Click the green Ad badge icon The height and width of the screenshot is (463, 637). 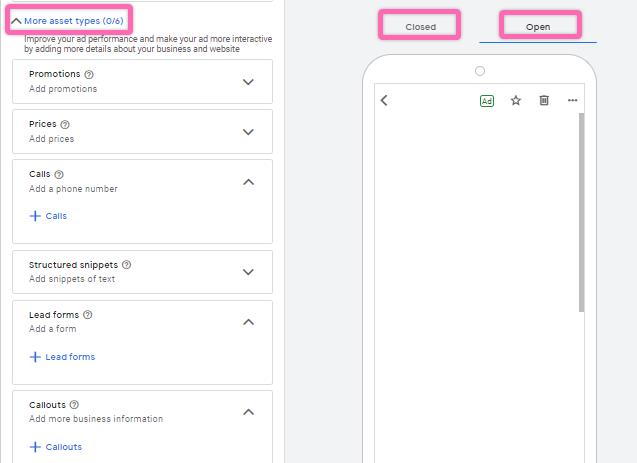[487, 101]
